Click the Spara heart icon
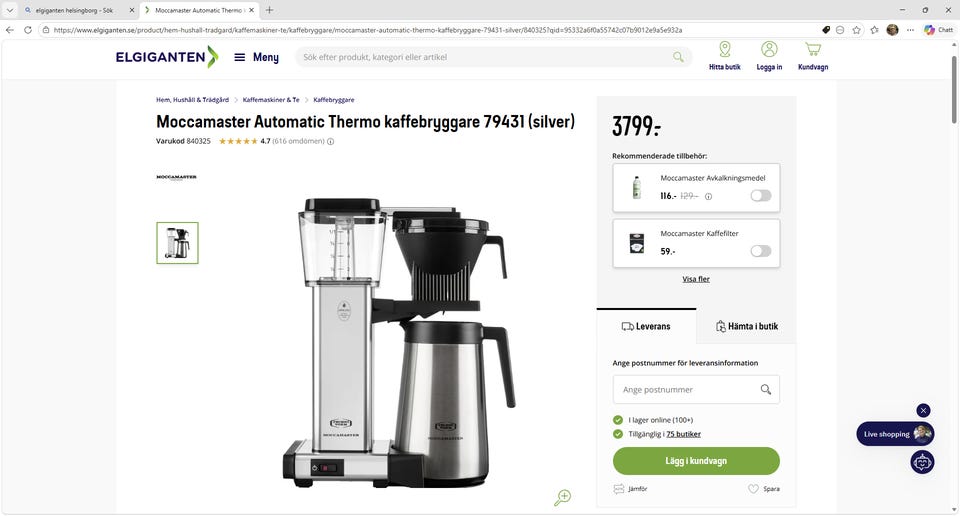This screenshot has width=960, height=516. coord(753,488)
